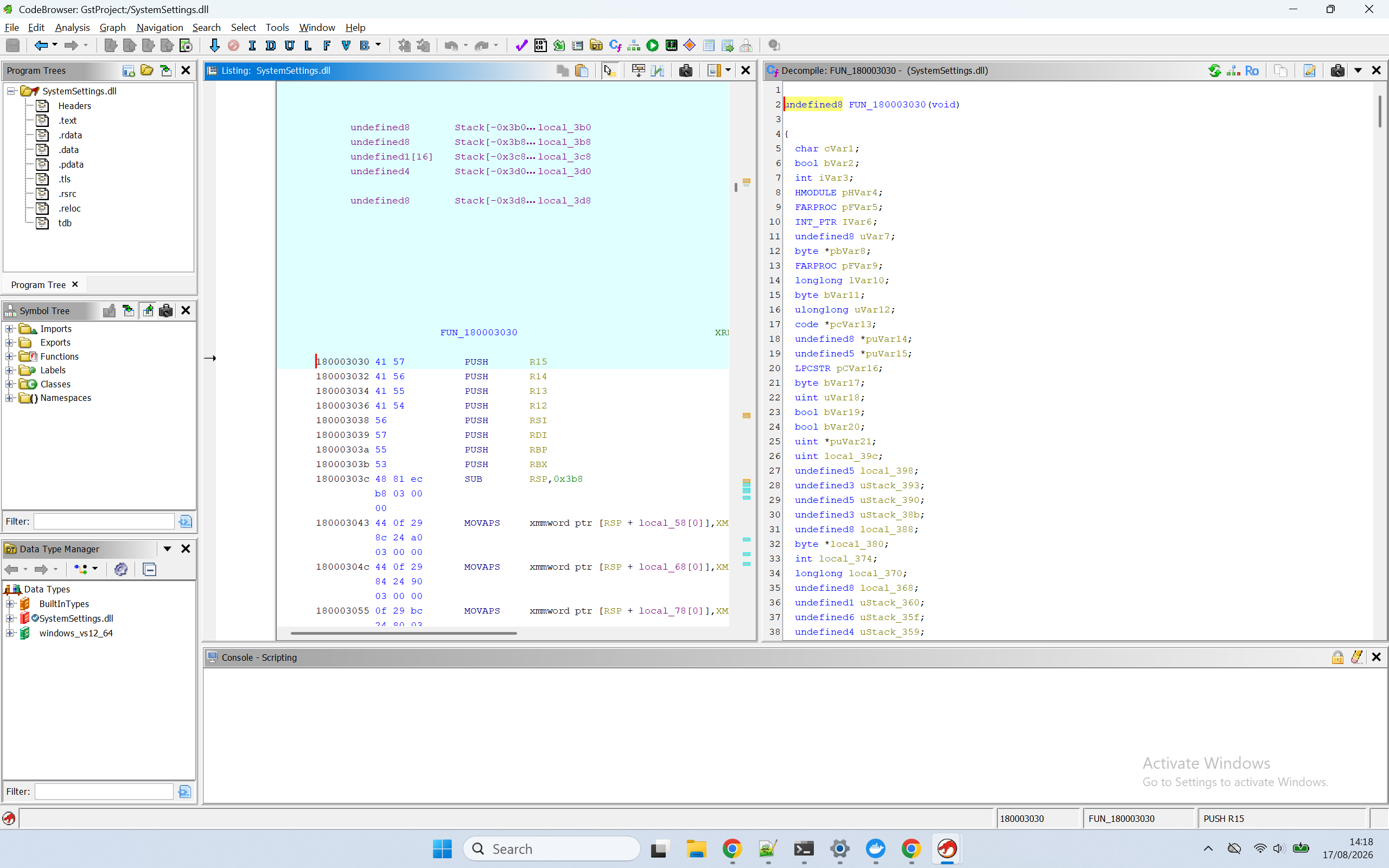Click the green play Script Manager icon
The image size is (1389, 868).
point(653,46)
